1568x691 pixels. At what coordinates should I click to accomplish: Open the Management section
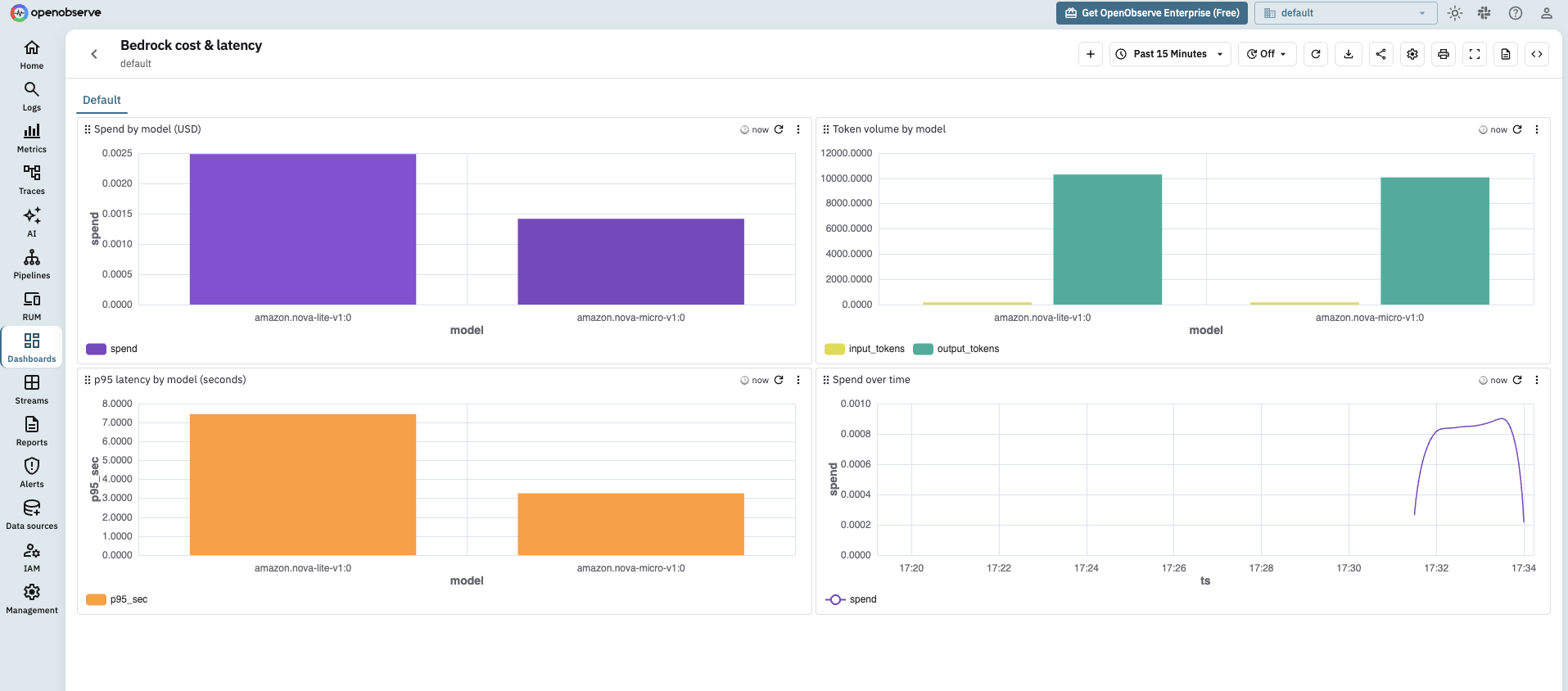pos(32,599)
